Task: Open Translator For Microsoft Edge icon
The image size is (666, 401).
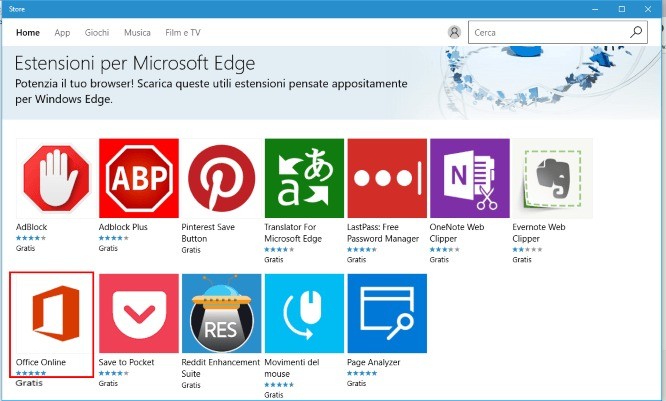Action: [x=304, y=178]
